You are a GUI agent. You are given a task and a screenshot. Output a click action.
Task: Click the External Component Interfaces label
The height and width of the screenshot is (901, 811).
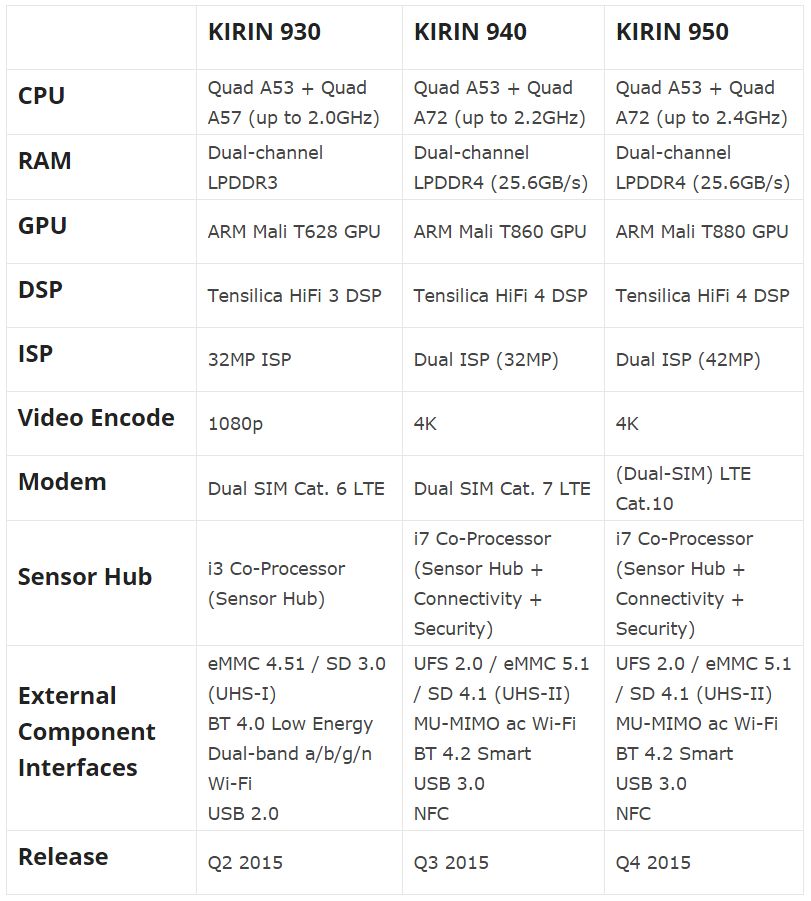click(87, 731)
